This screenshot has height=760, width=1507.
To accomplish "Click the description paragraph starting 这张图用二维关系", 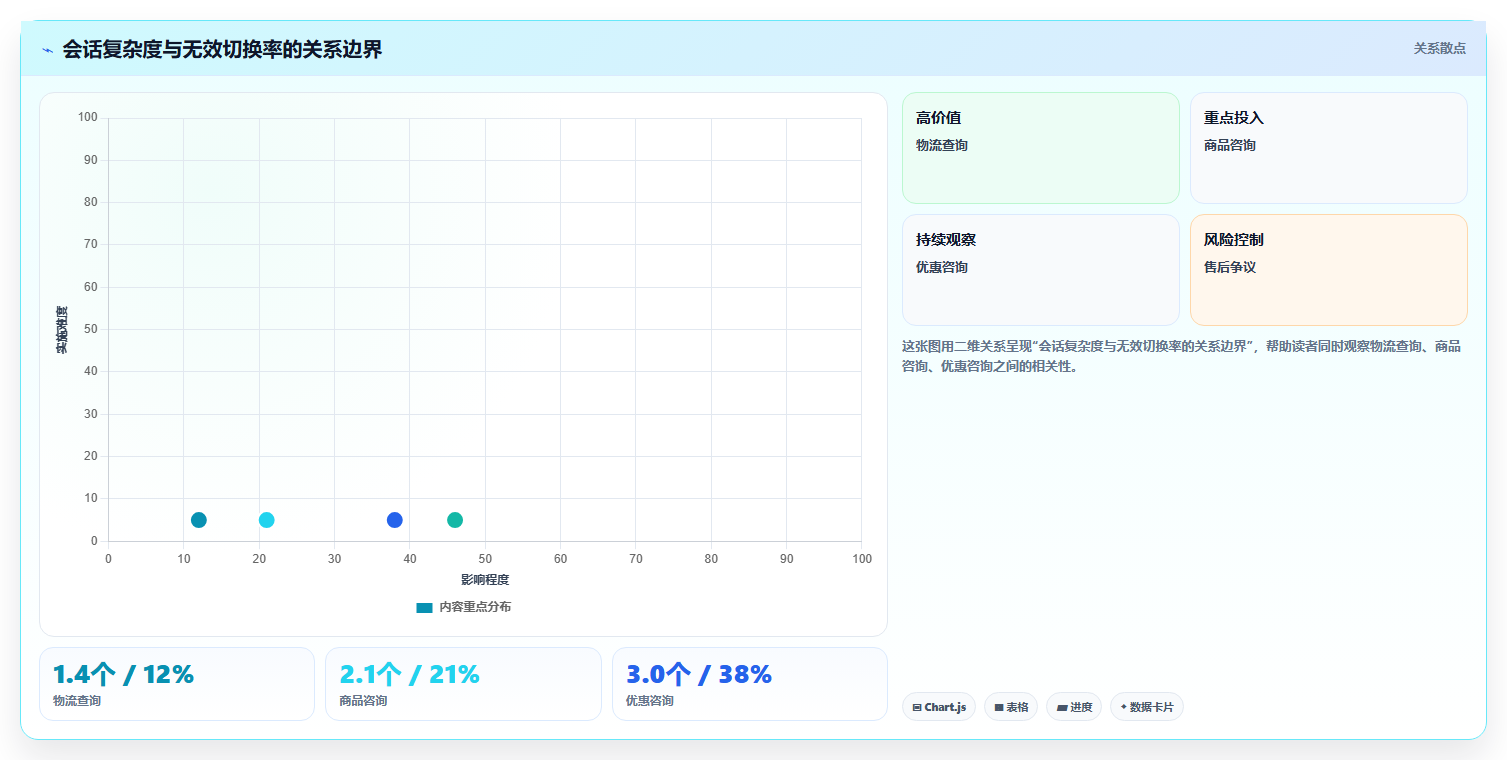I will [x=1181, y=356].
